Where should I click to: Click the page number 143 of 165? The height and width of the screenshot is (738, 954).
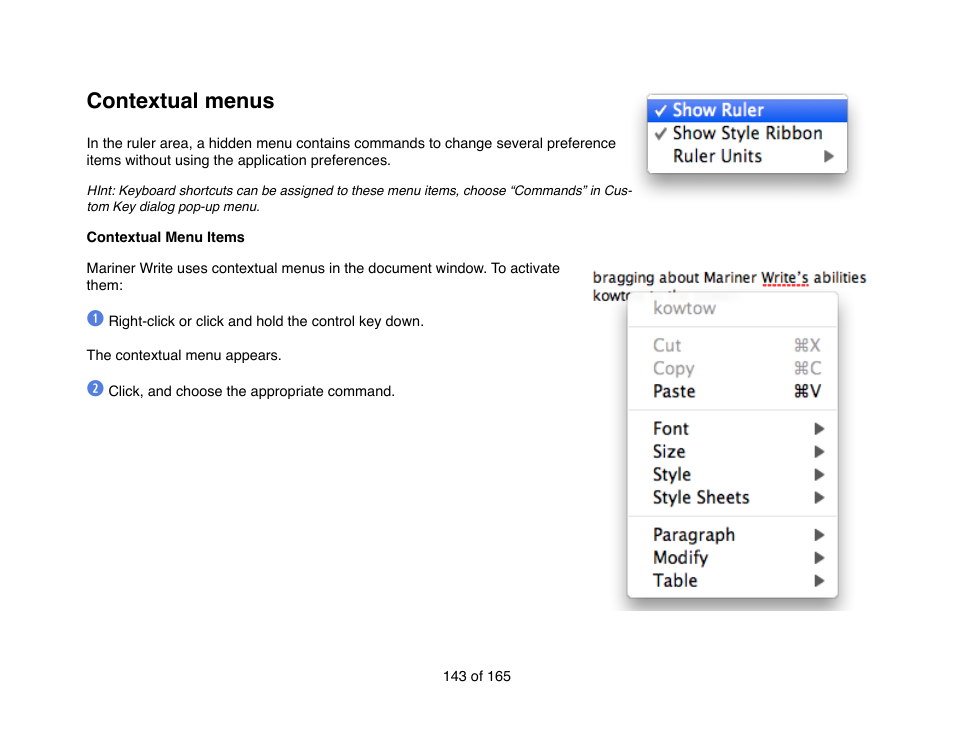477,677
